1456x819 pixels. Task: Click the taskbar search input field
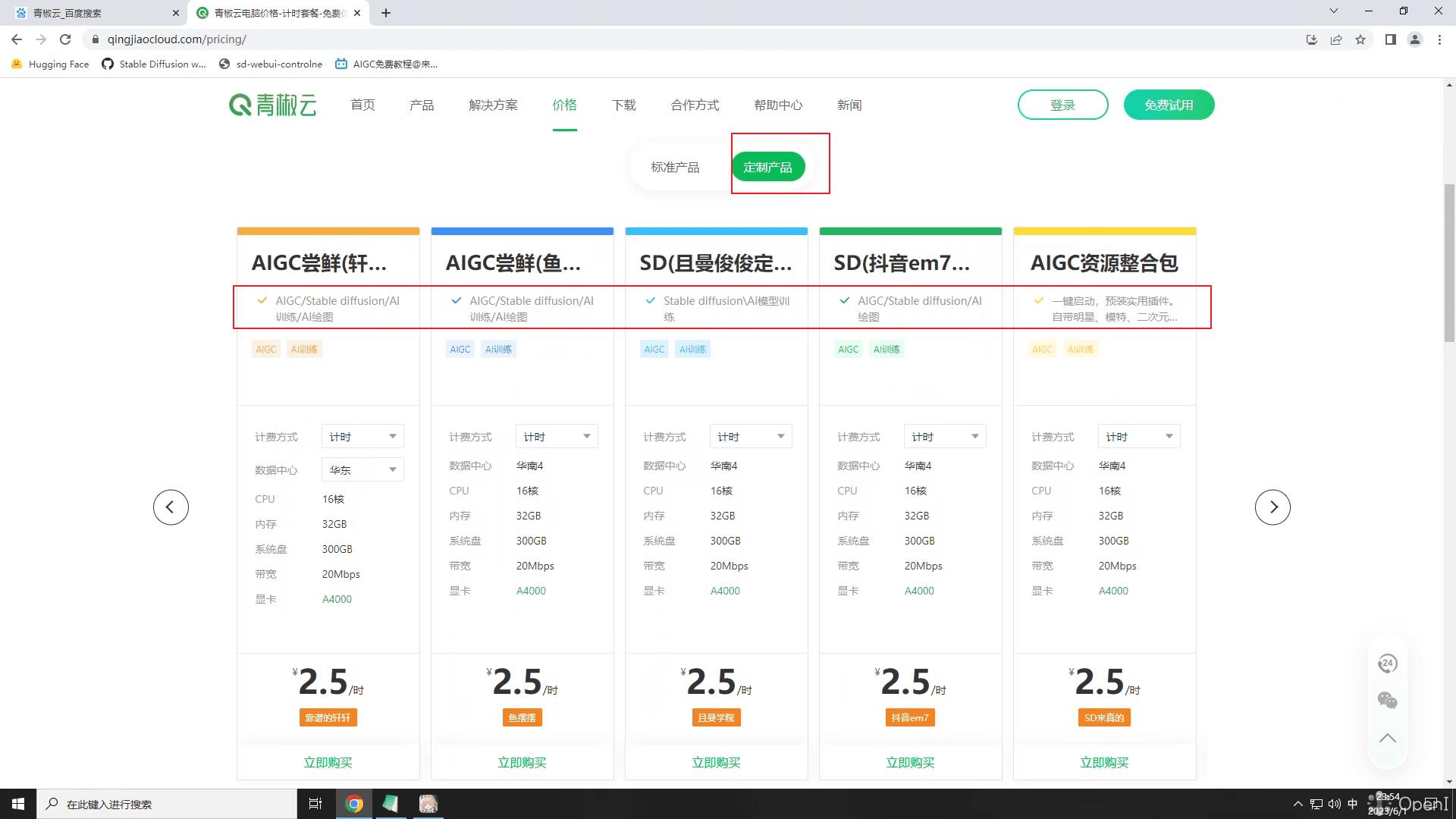click(x=167, y=804)
